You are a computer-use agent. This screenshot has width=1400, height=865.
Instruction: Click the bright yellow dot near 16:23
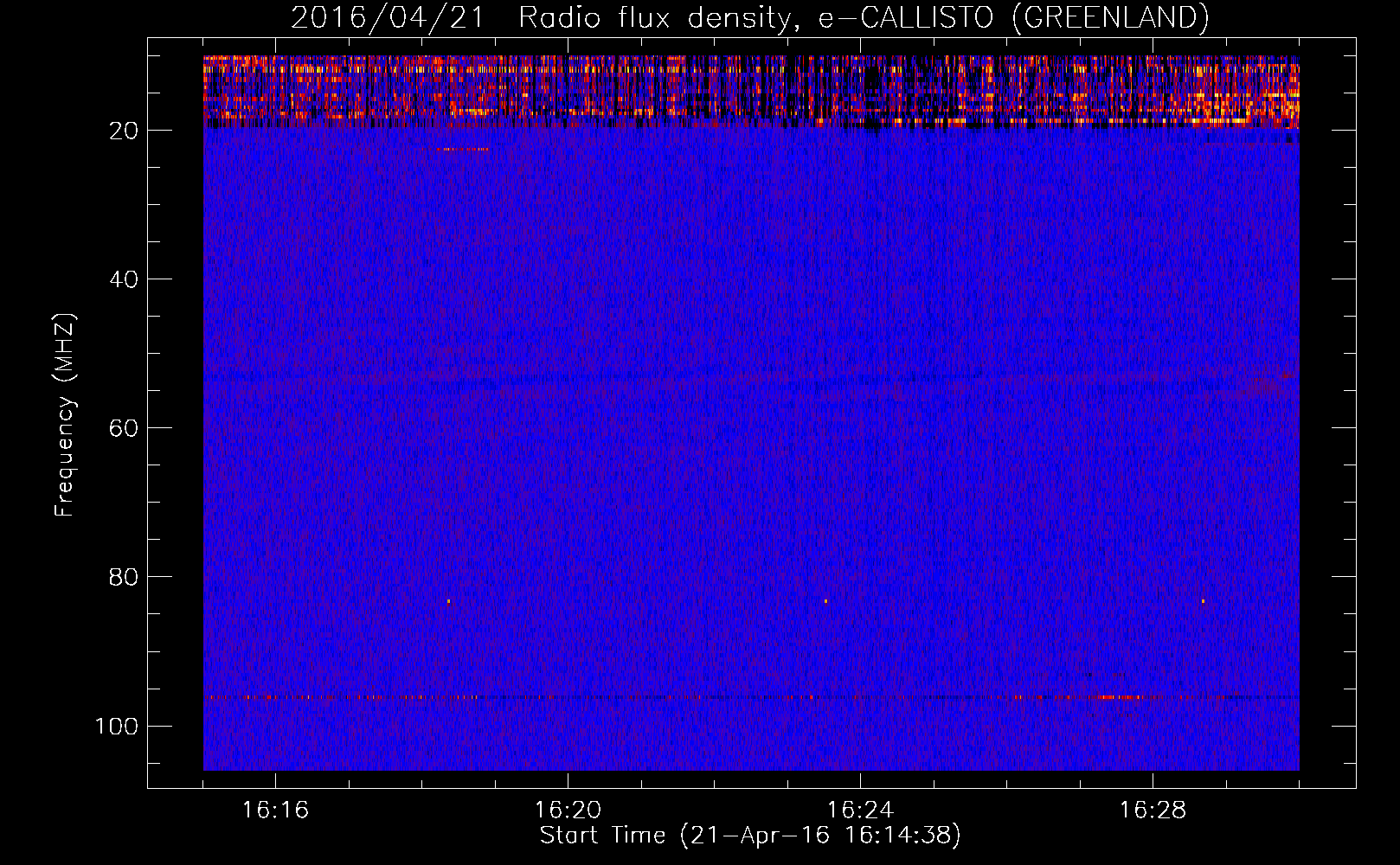click(825, 600)
